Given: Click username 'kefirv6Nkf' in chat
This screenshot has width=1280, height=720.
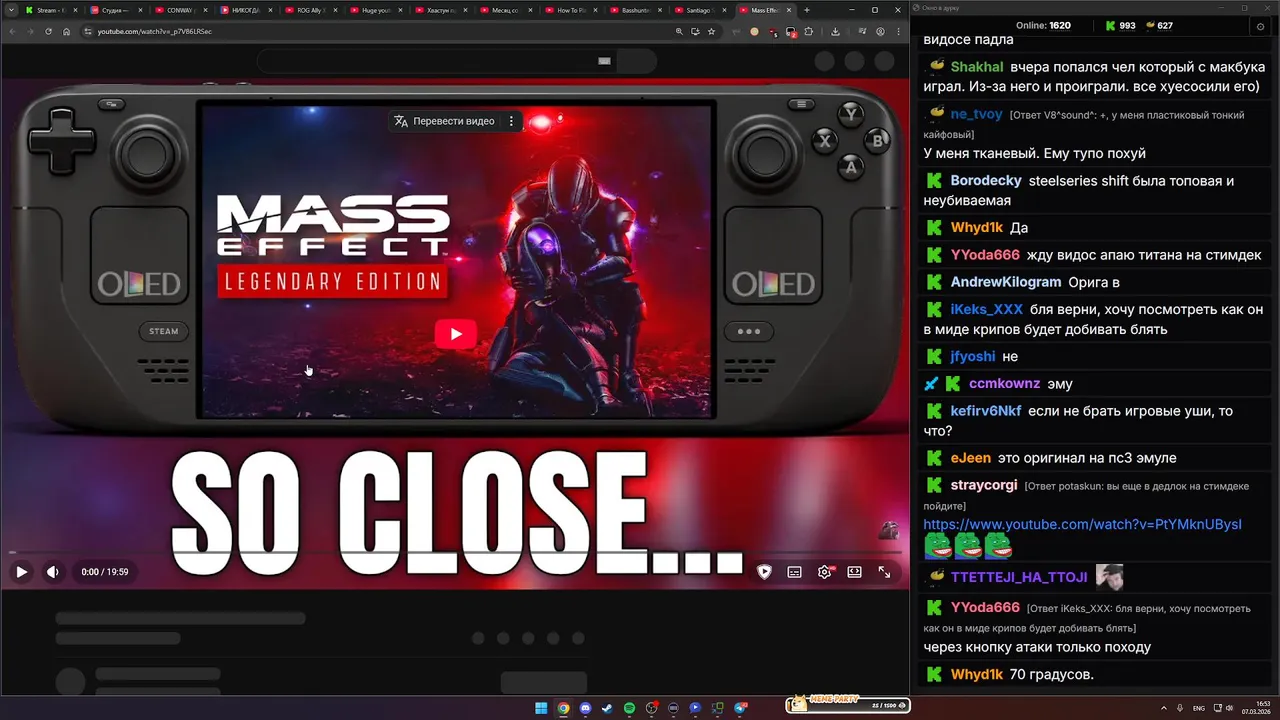Looking at the screenshot, I should pyautogui.click(x=986, y=411).
